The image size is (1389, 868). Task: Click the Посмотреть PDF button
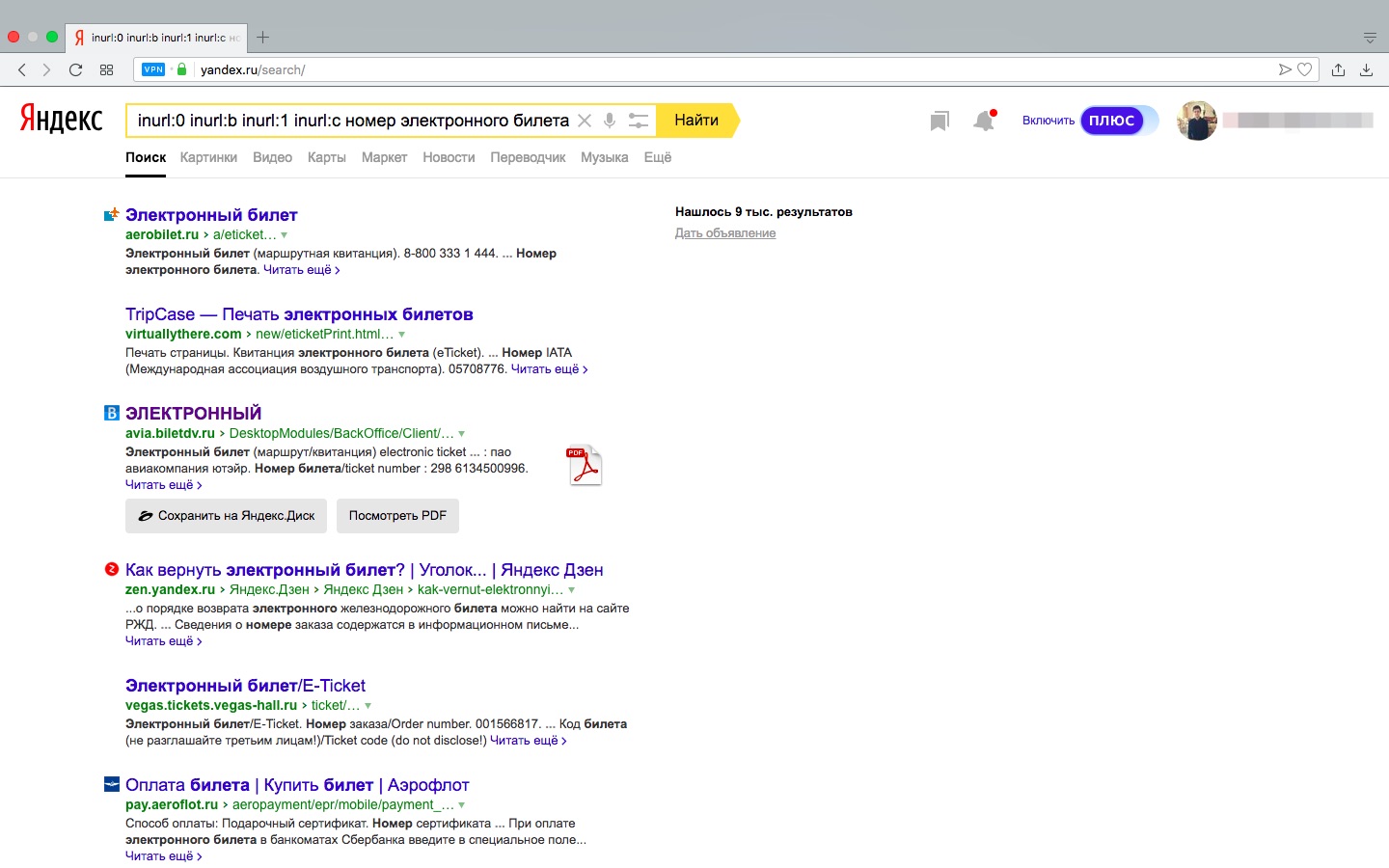(x=397, y=516)
